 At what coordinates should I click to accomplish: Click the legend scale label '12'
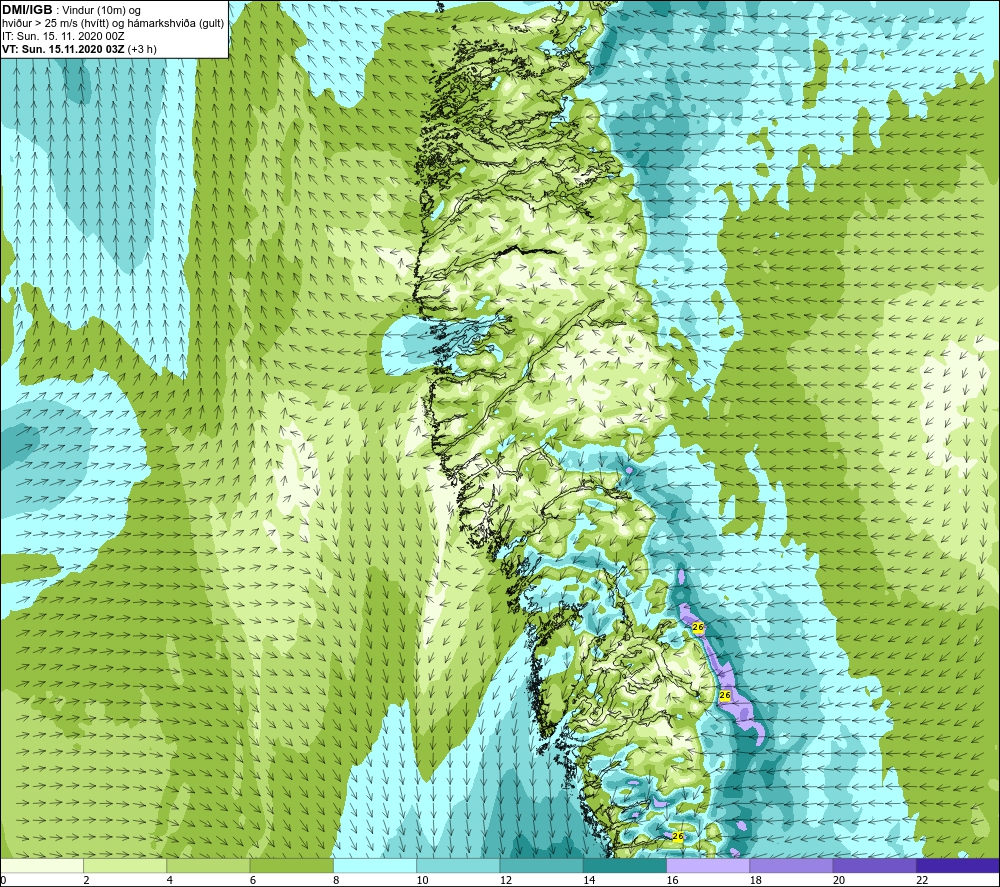point(506,880)
